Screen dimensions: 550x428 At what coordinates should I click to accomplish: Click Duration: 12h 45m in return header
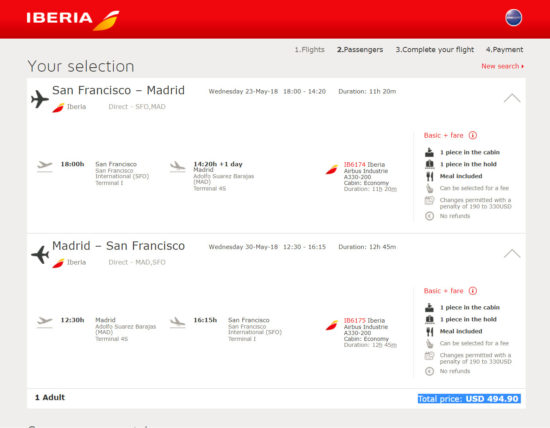[x=367, y=247]
